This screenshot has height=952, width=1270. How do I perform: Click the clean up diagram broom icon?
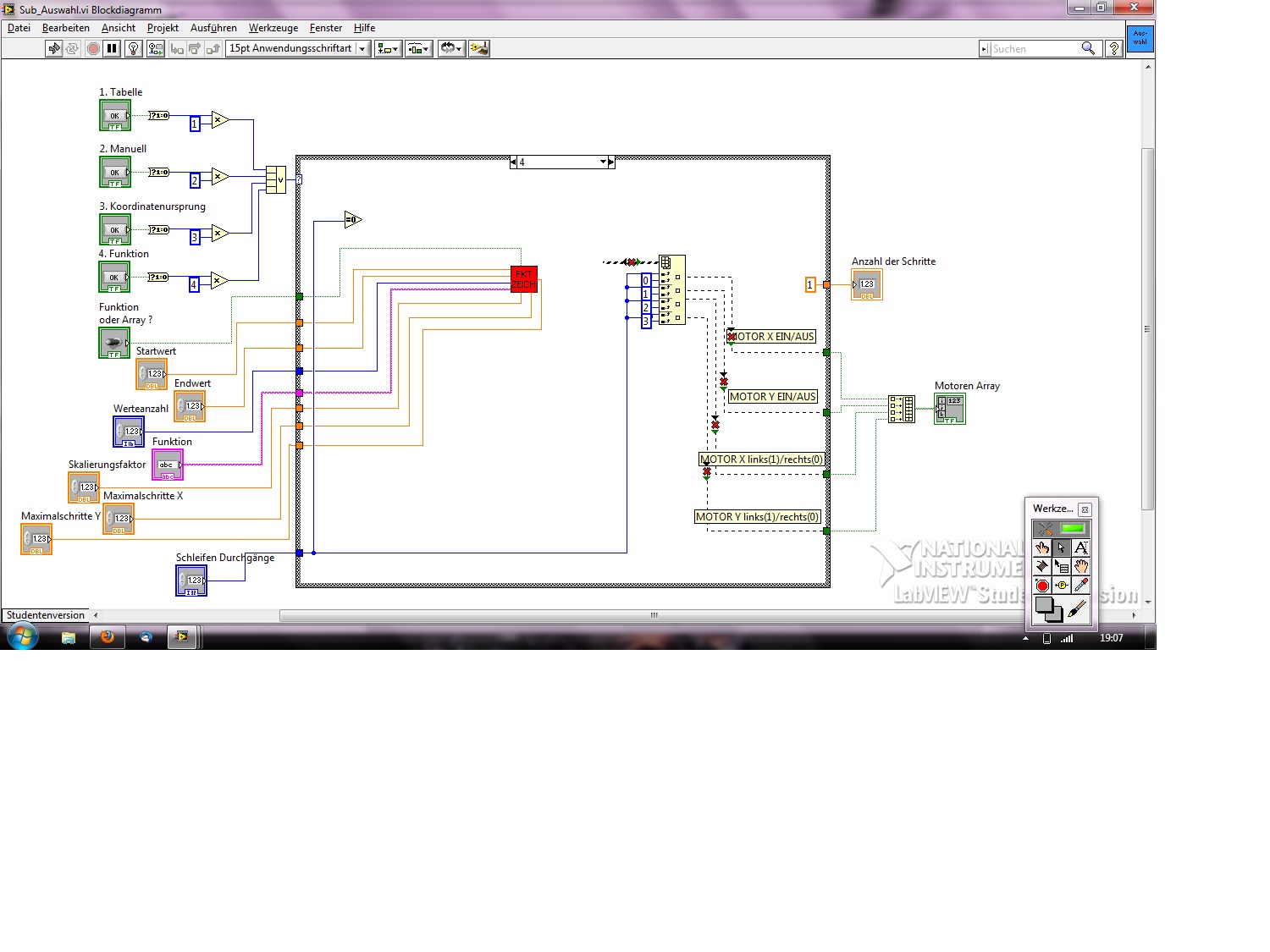(479, 49)
